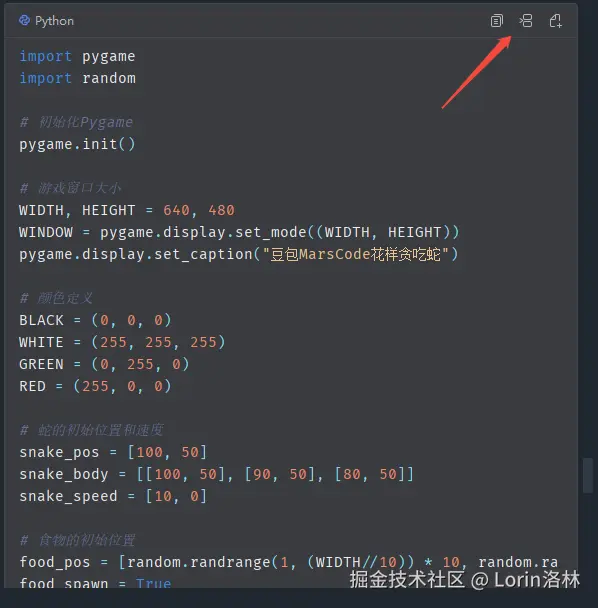Copy the code block to clipboard
598x608 pixels.
(496, 21)
